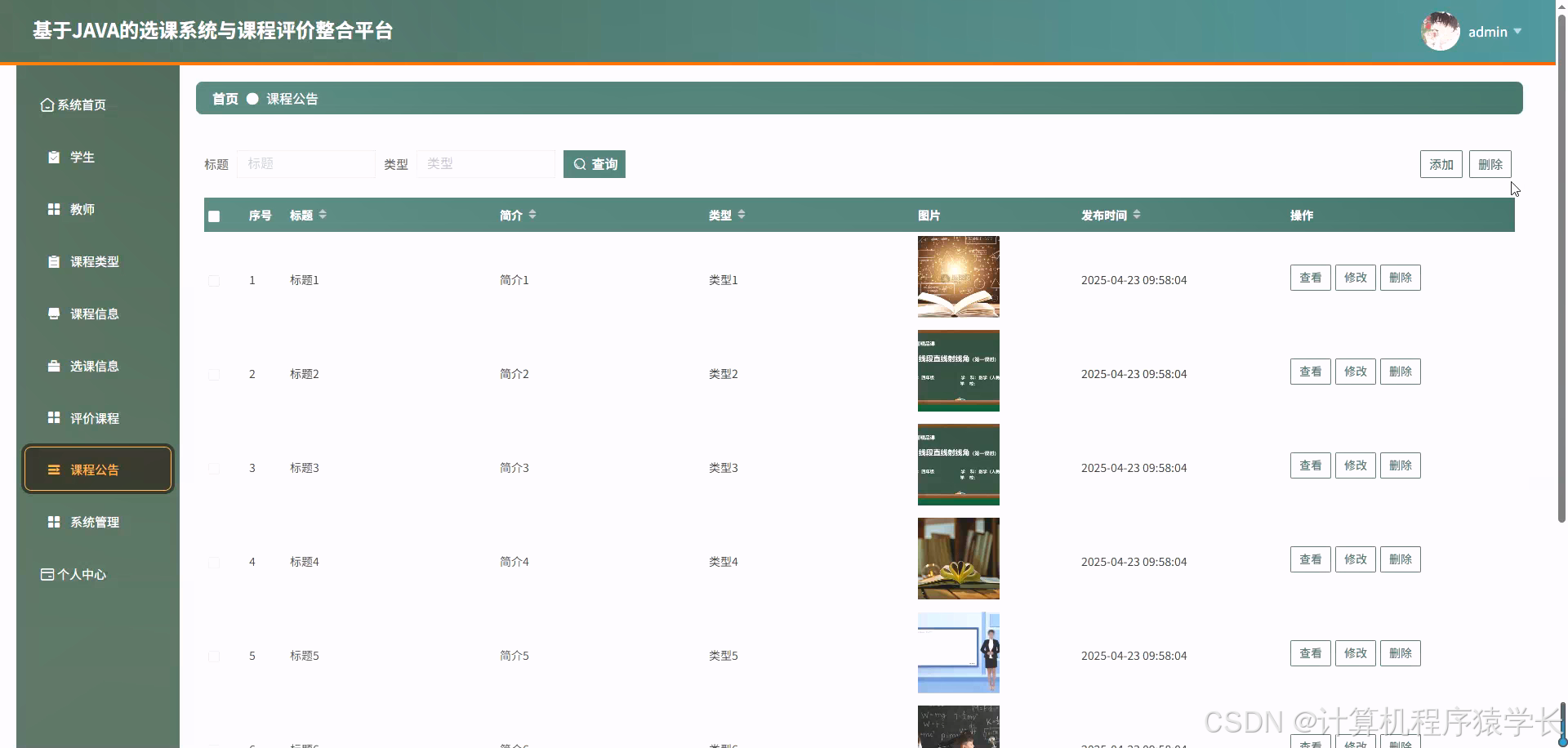Open the image thumbnail in row 标题4
Screen dimensions: 1568x748
pos(958,559)
